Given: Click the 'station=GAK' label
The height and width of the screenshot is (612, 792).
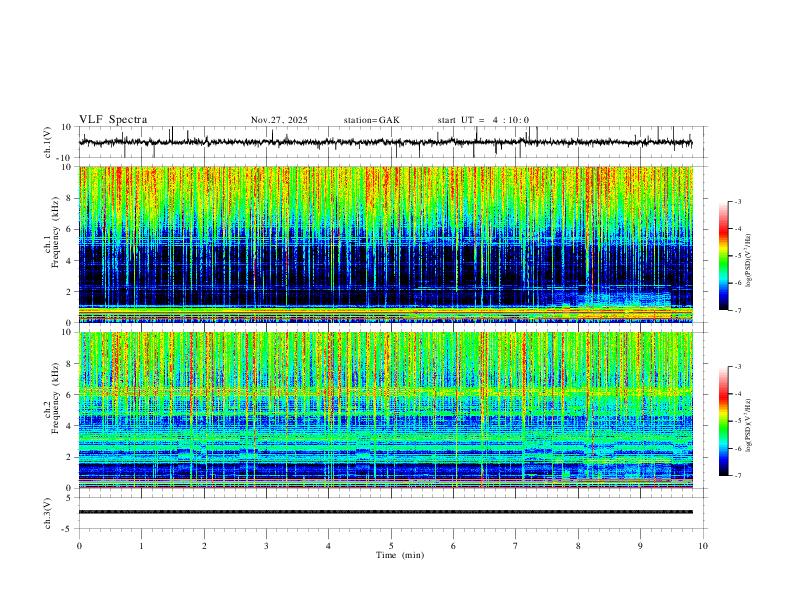Looking at the screenshot, I should tap(372, 120).
